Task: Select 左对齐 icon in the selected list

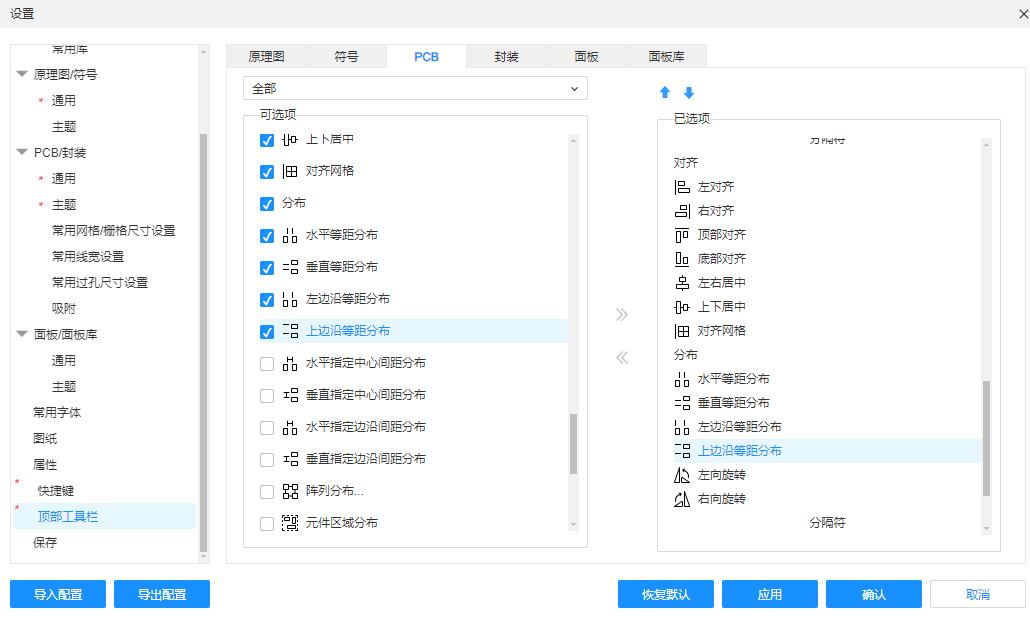Action: 682,187
